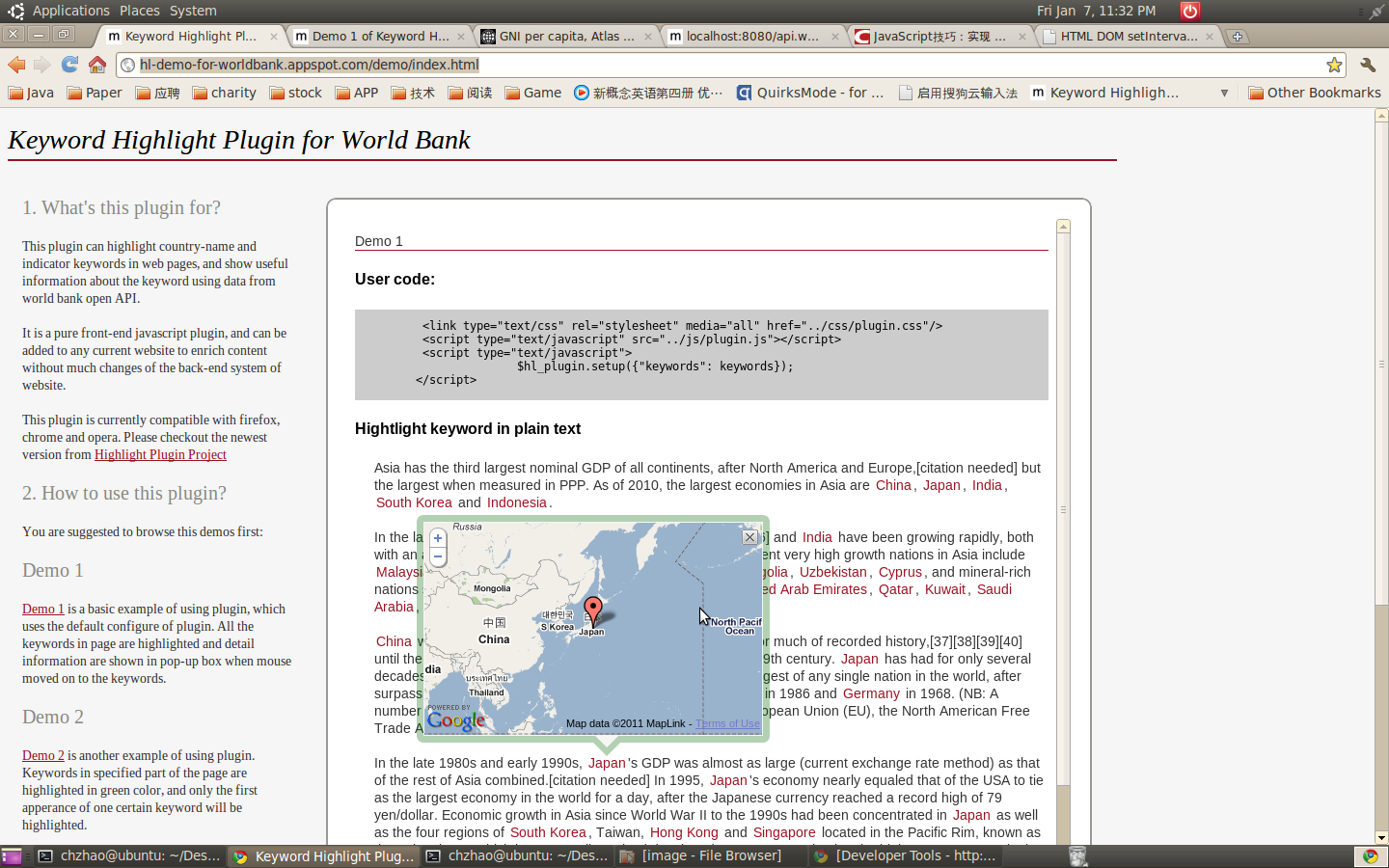Click the trash icon in bottom panel
The width and height of the screenshot is (1389, 868).
[x=1078, y=856]
